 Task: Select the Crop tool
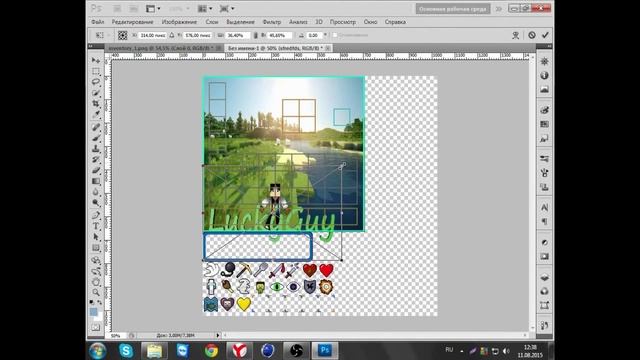(x=96, y=104)
